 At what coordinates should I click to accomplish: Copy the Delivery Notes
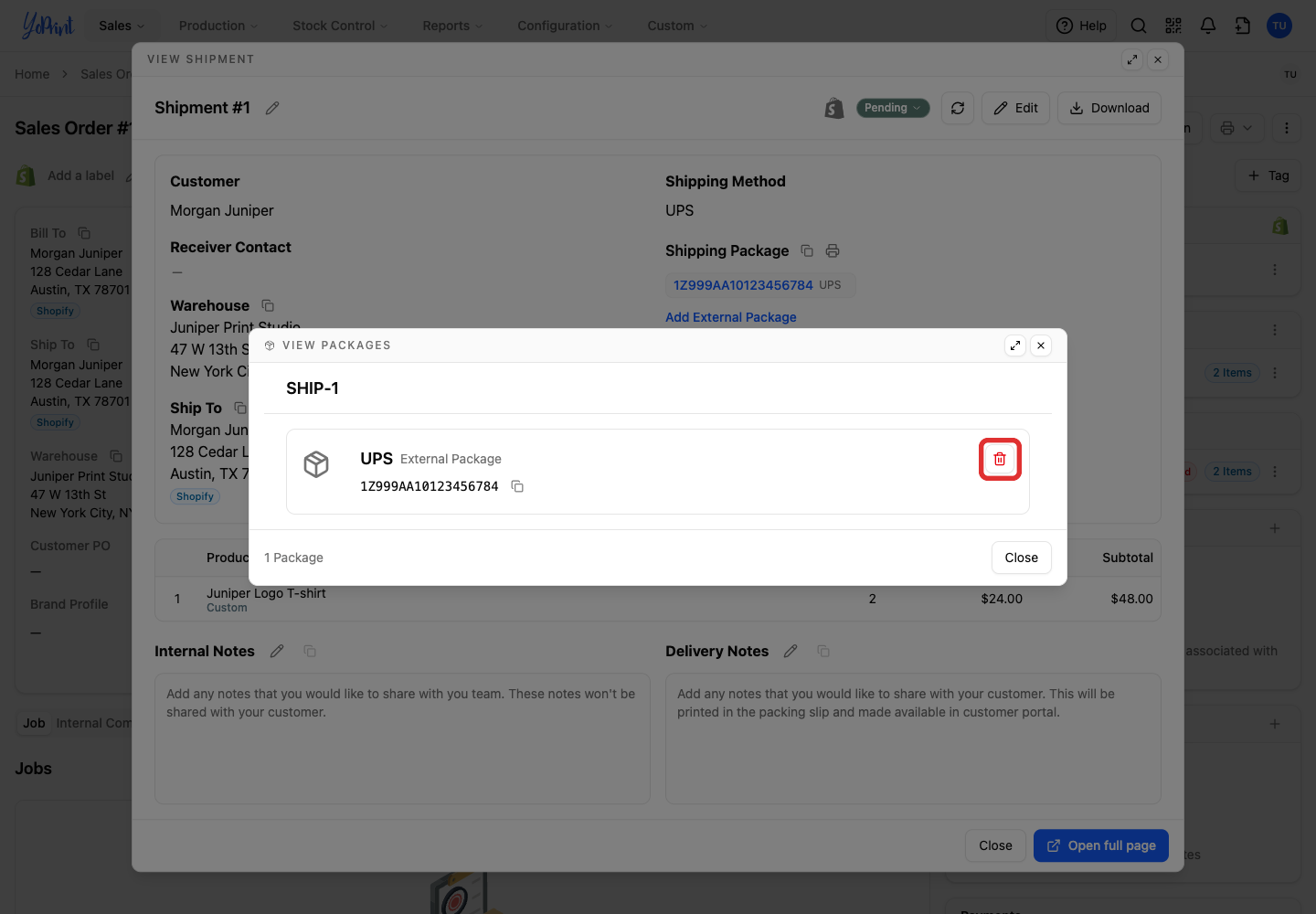(823, 651)
